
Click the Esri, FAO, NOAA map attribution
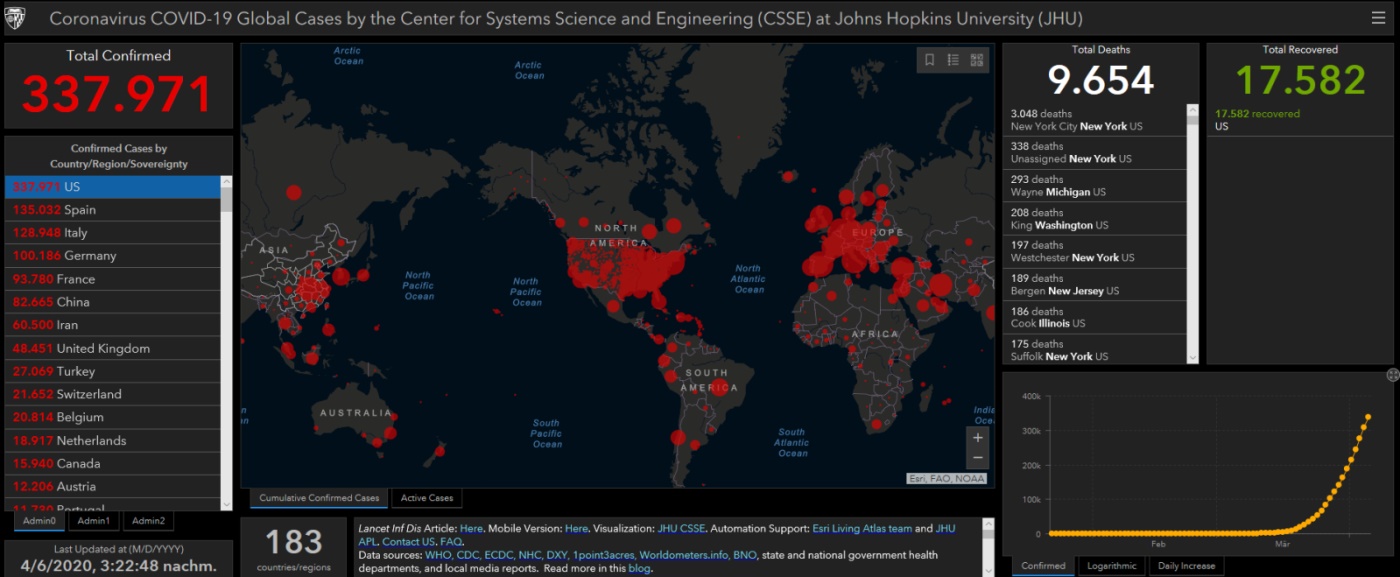(946, 479)
